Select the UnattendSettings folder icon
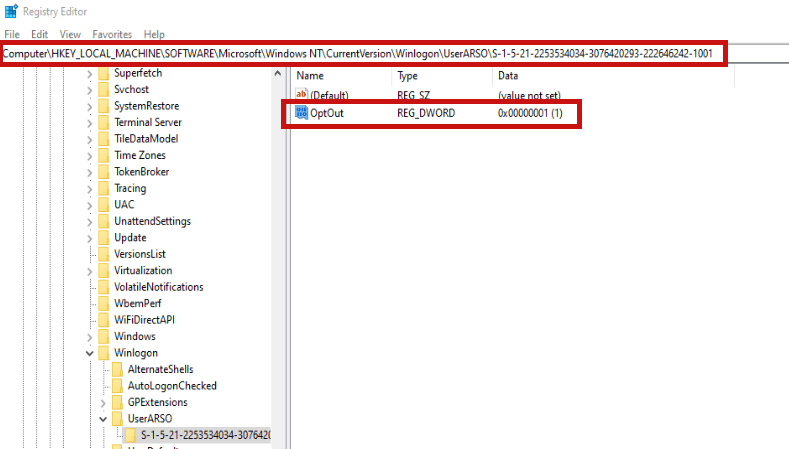This screenshot has height=449, width=789. pos(104,221)
